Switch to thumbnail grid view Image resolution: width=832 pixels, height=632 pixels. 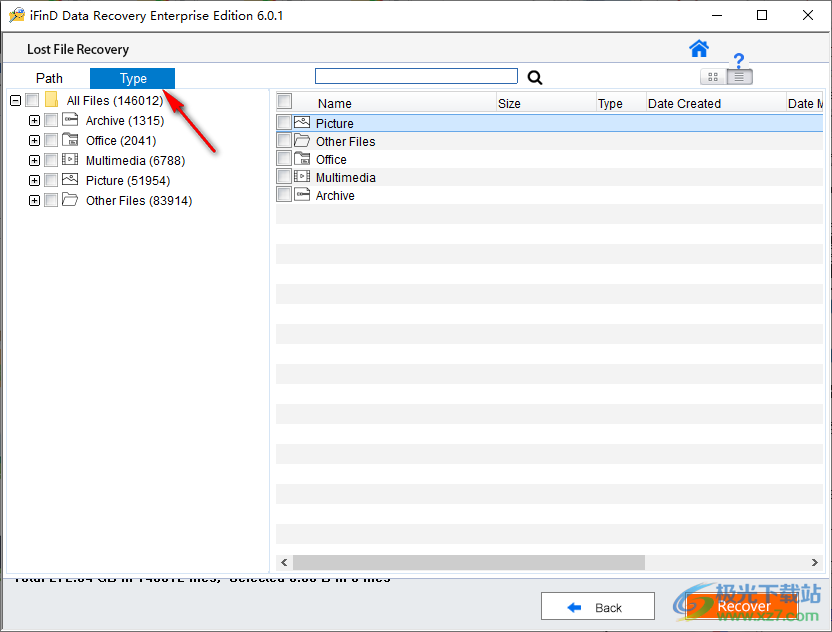click(x=713, y=76)
